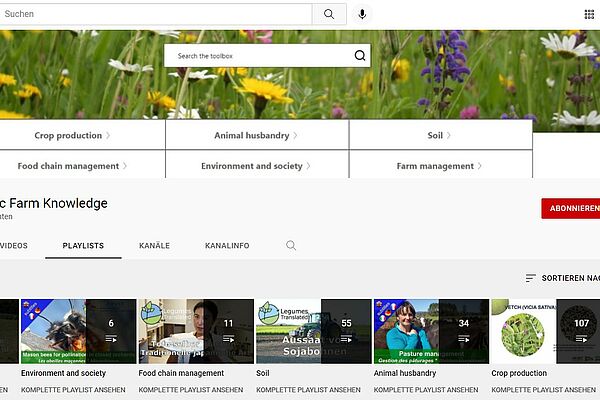The height and width of the screenshot is (400, 600).
Task: Click playlist icon on Food chain management thumbnail
Action: point(228,339)
